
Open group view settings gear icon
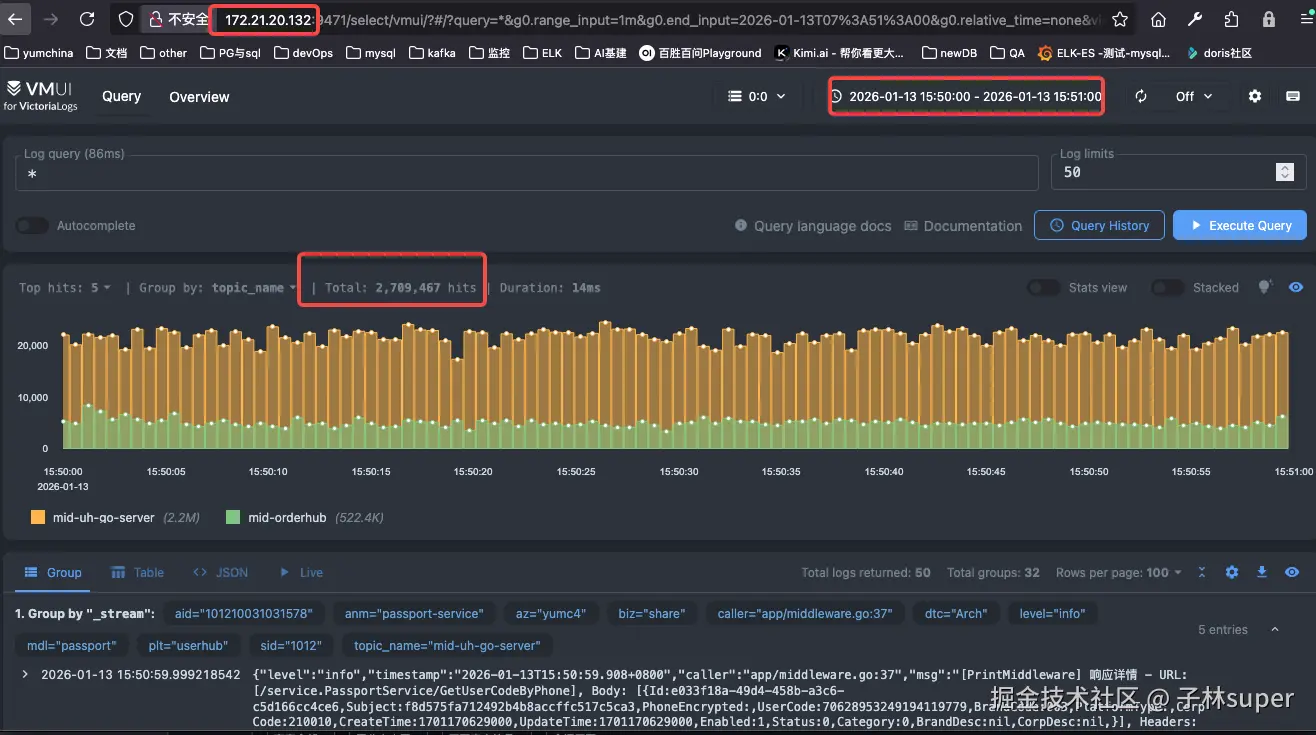[1232, 573]
